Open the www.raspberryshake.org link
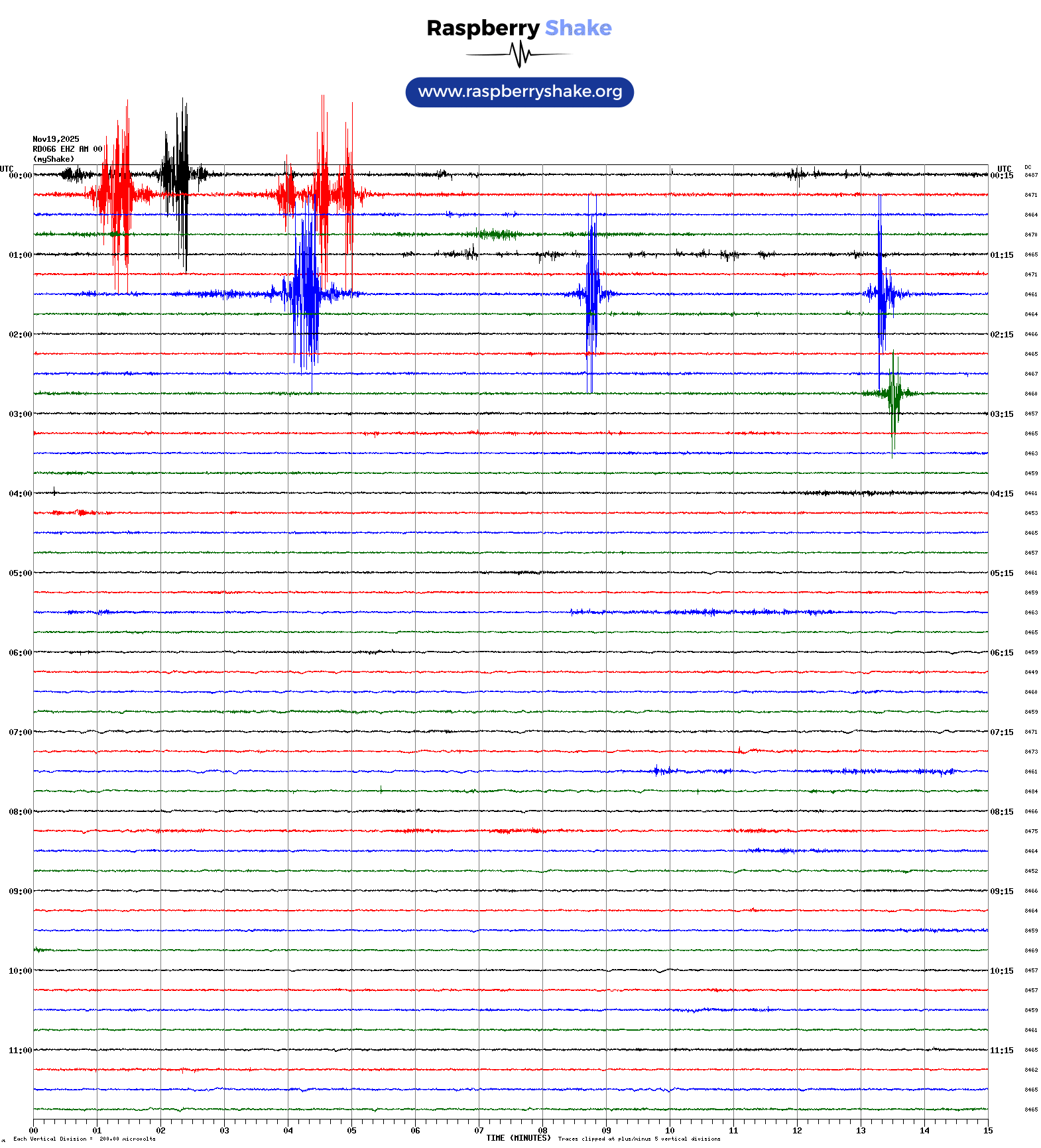This screenshot has height=1148, width=1041. point(519,92)
